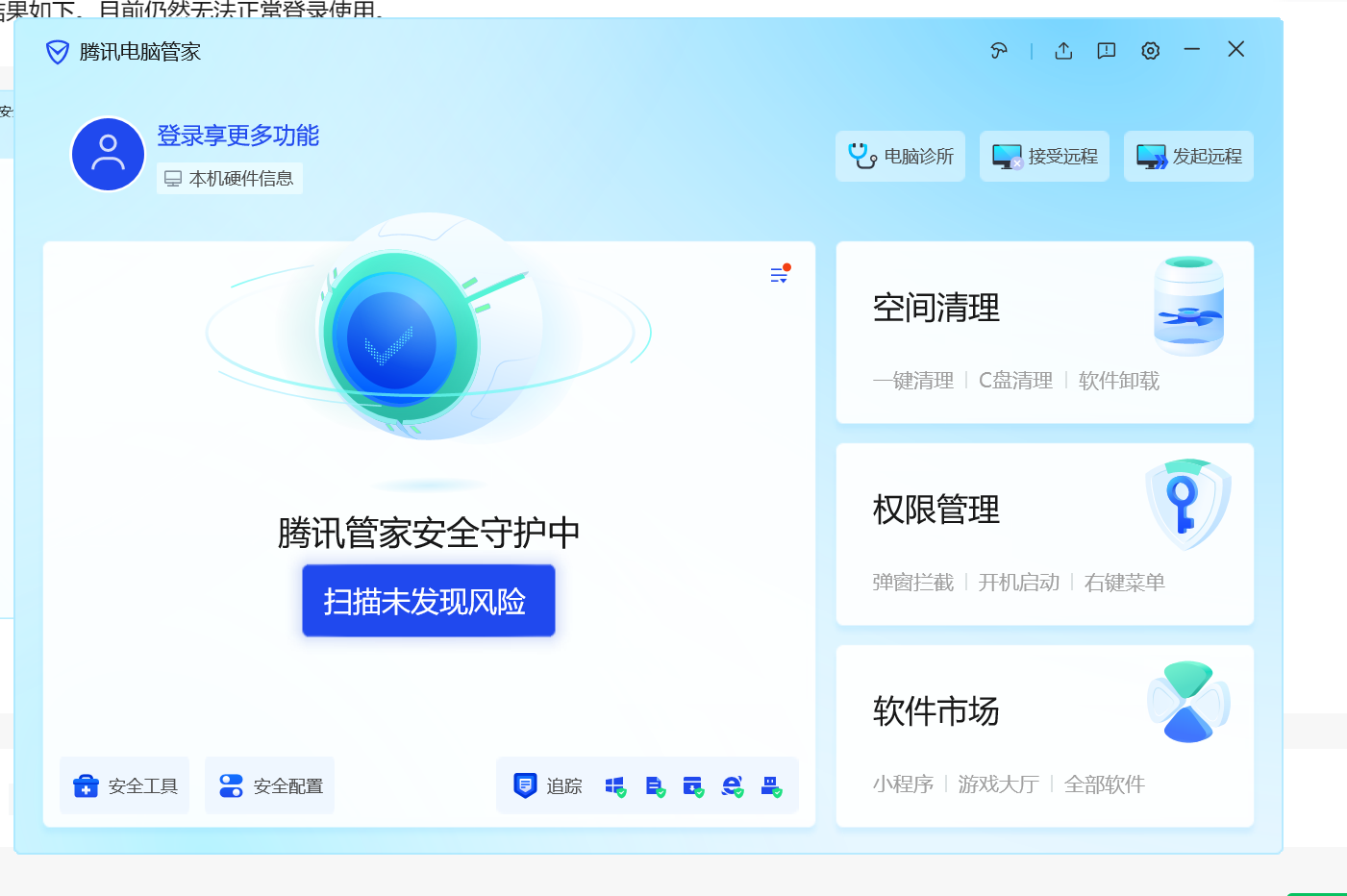Click 发起远程 start remote button
Screen dimensions: 1347x896
tap(1188, 156)
